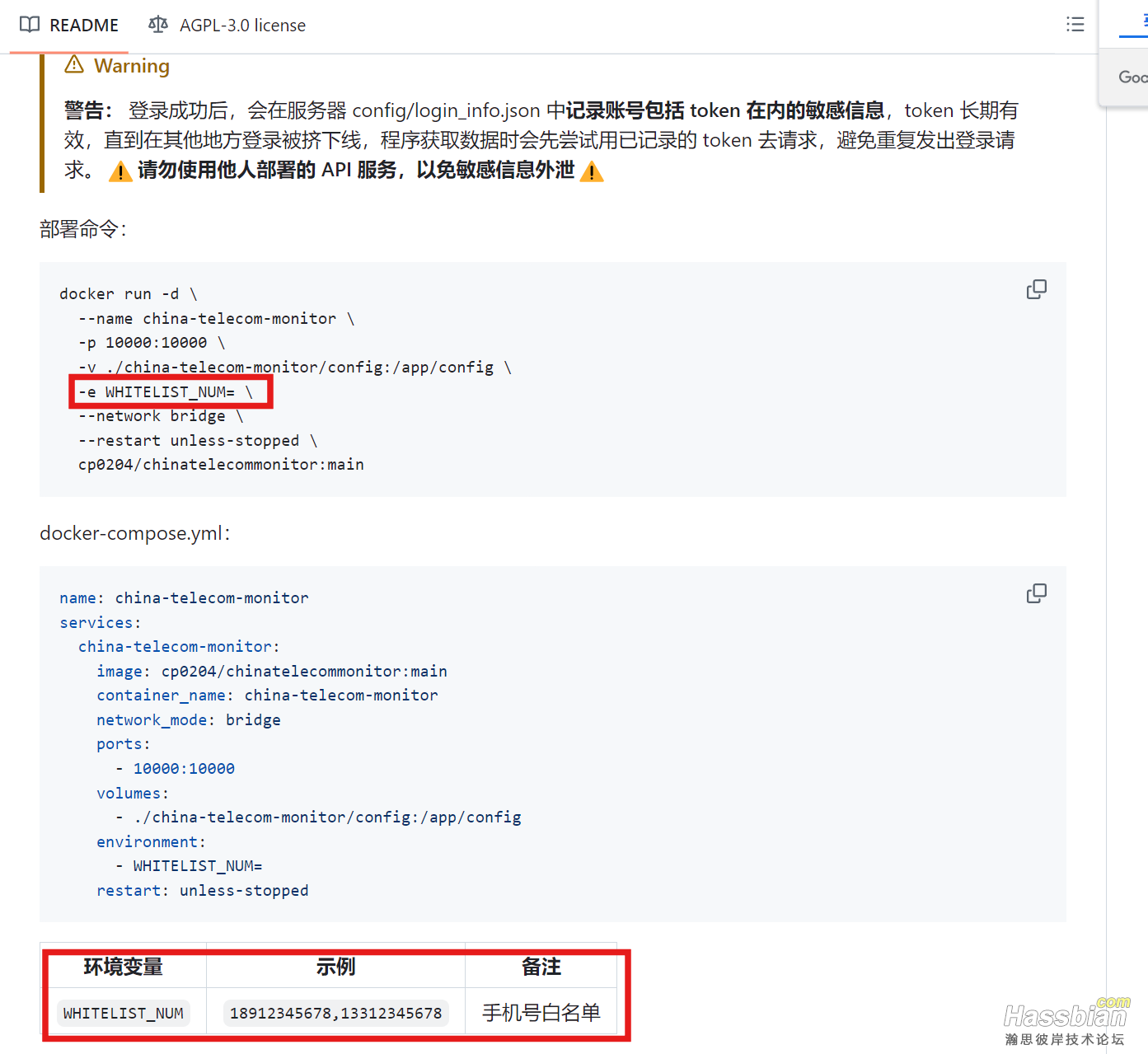Click the '--restart unless-stopped' line
Screen dimensions: 1148x1054
tap(198, 440)
